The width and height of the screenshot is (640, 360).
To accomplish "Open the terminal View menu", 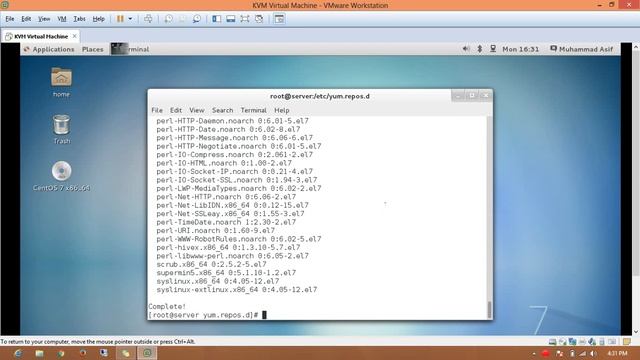I will tap(196, 110).
